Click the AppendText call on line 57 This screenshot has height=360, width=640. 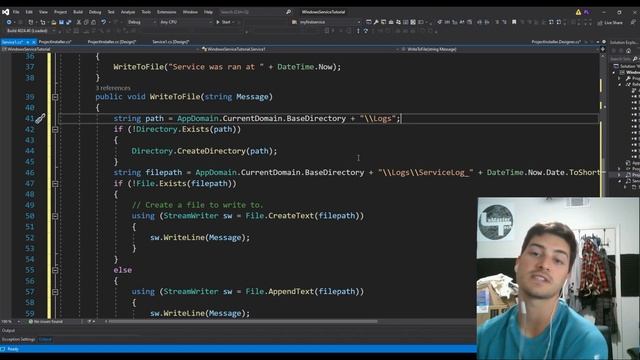point(291,292)
